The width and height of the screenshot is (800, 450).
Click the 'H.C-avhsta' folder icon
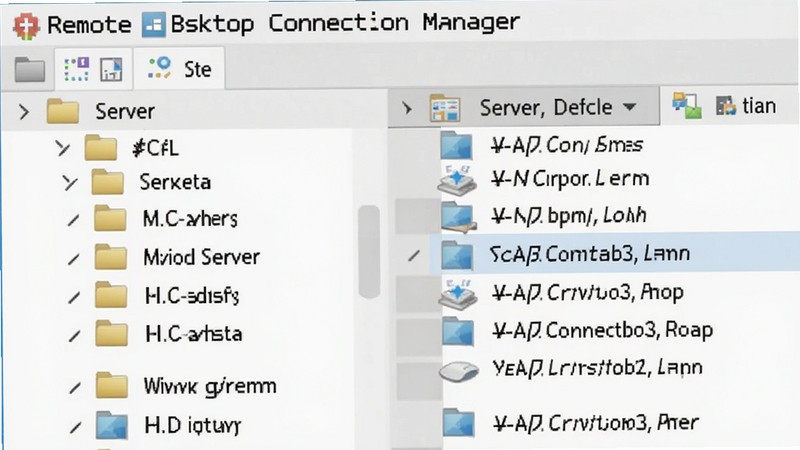112,334
